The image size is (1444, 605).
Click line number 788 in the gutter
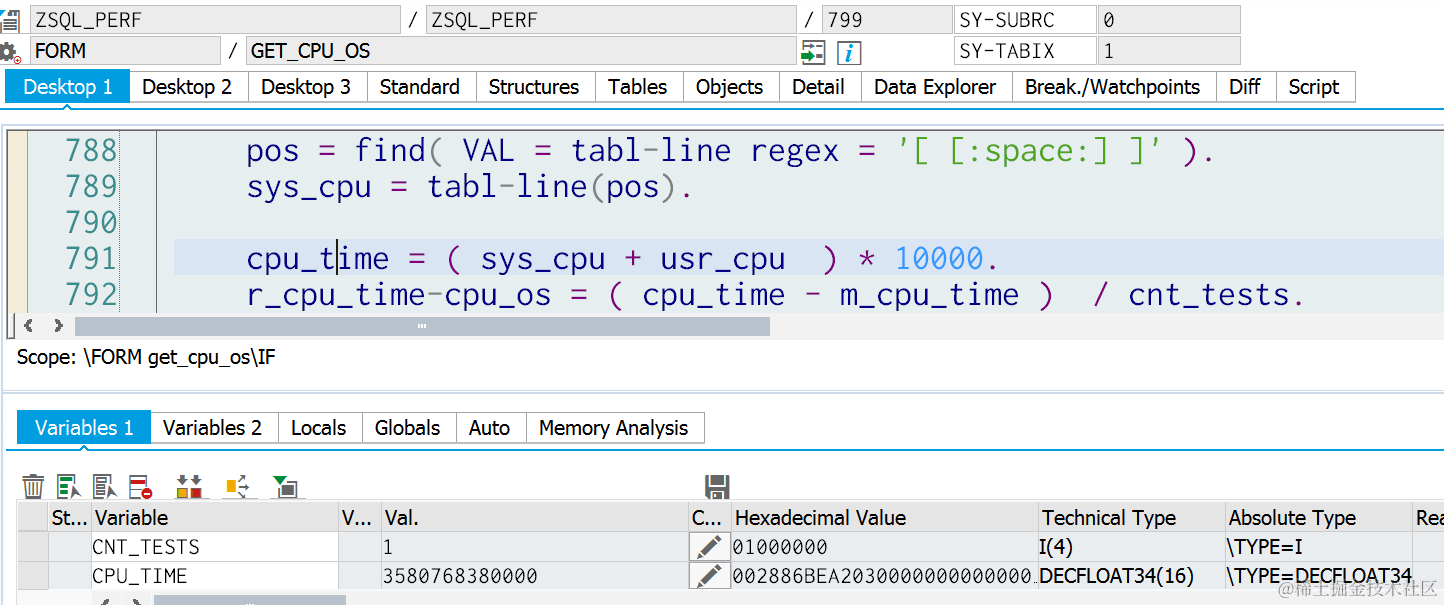click(x=91, y=150)
